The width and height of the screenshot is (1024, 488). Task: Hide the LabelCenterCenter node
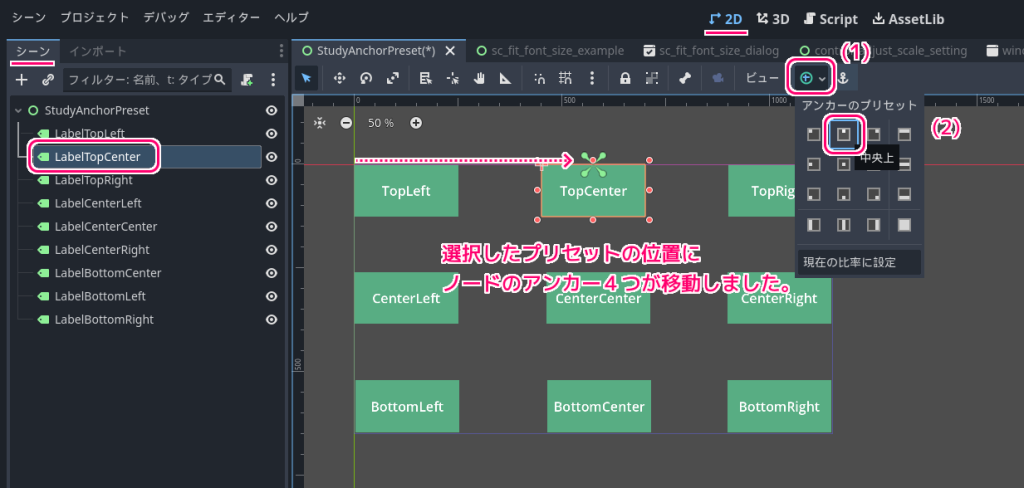pyautogui.click(x=272, y=227)
